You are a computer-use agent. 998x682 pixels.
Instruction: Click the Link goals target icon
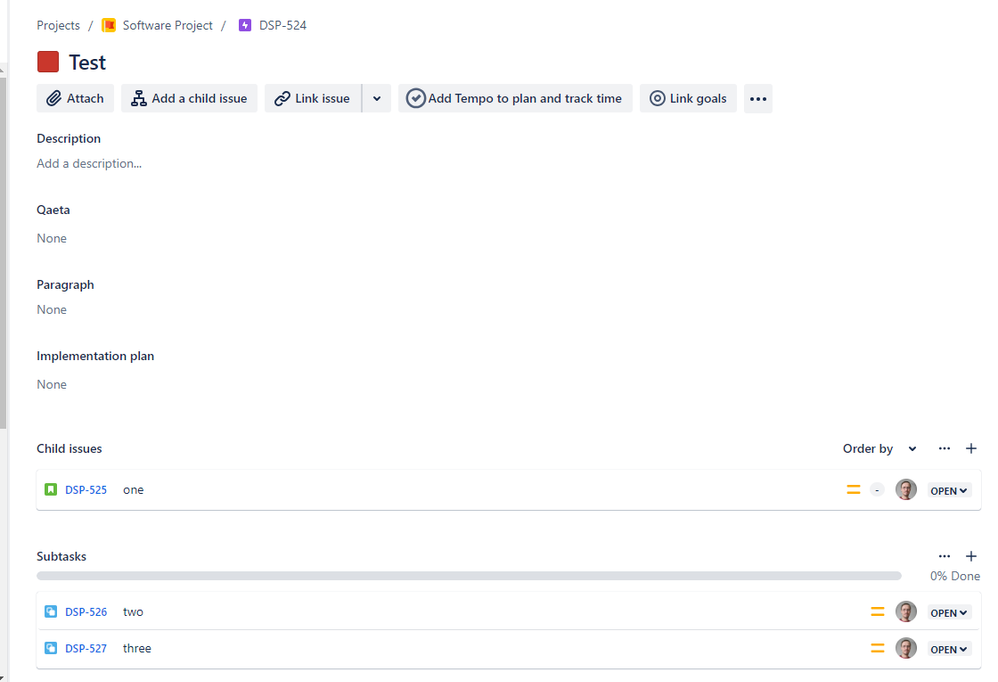point(658,98)
